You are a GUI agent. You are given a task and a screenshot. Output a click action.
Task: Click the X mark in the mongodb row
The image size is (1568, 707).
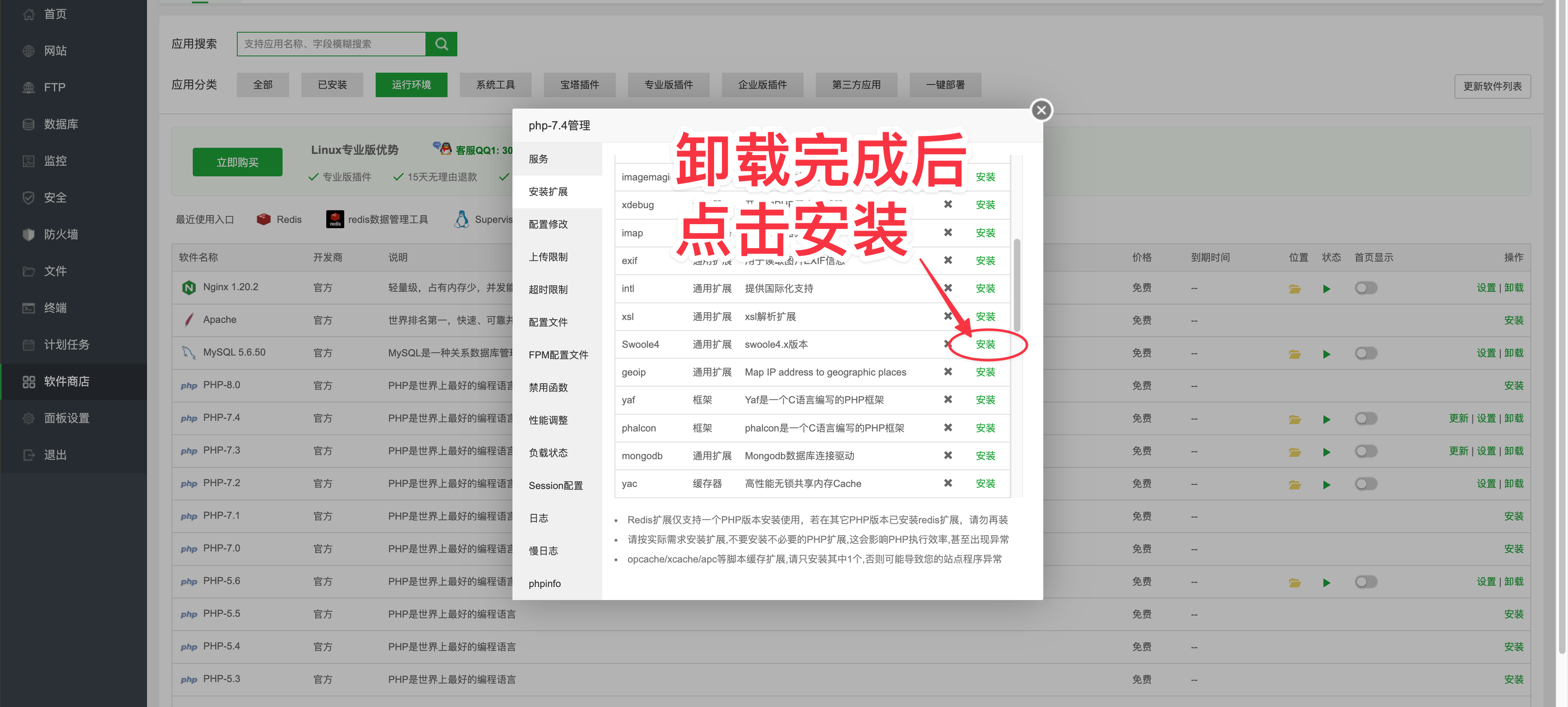pos(948,455)
